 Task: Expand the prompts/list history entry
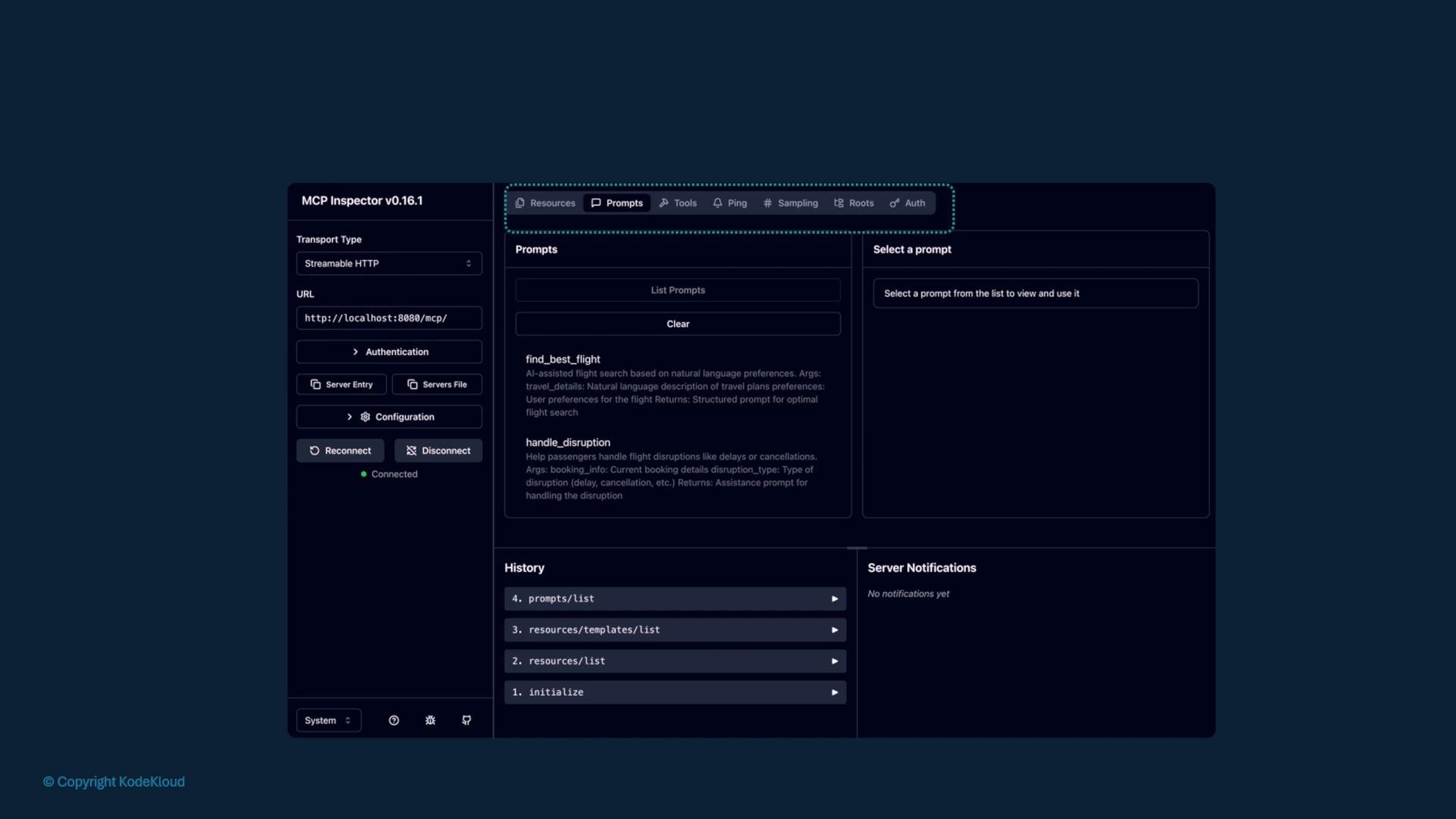point(675,599)
